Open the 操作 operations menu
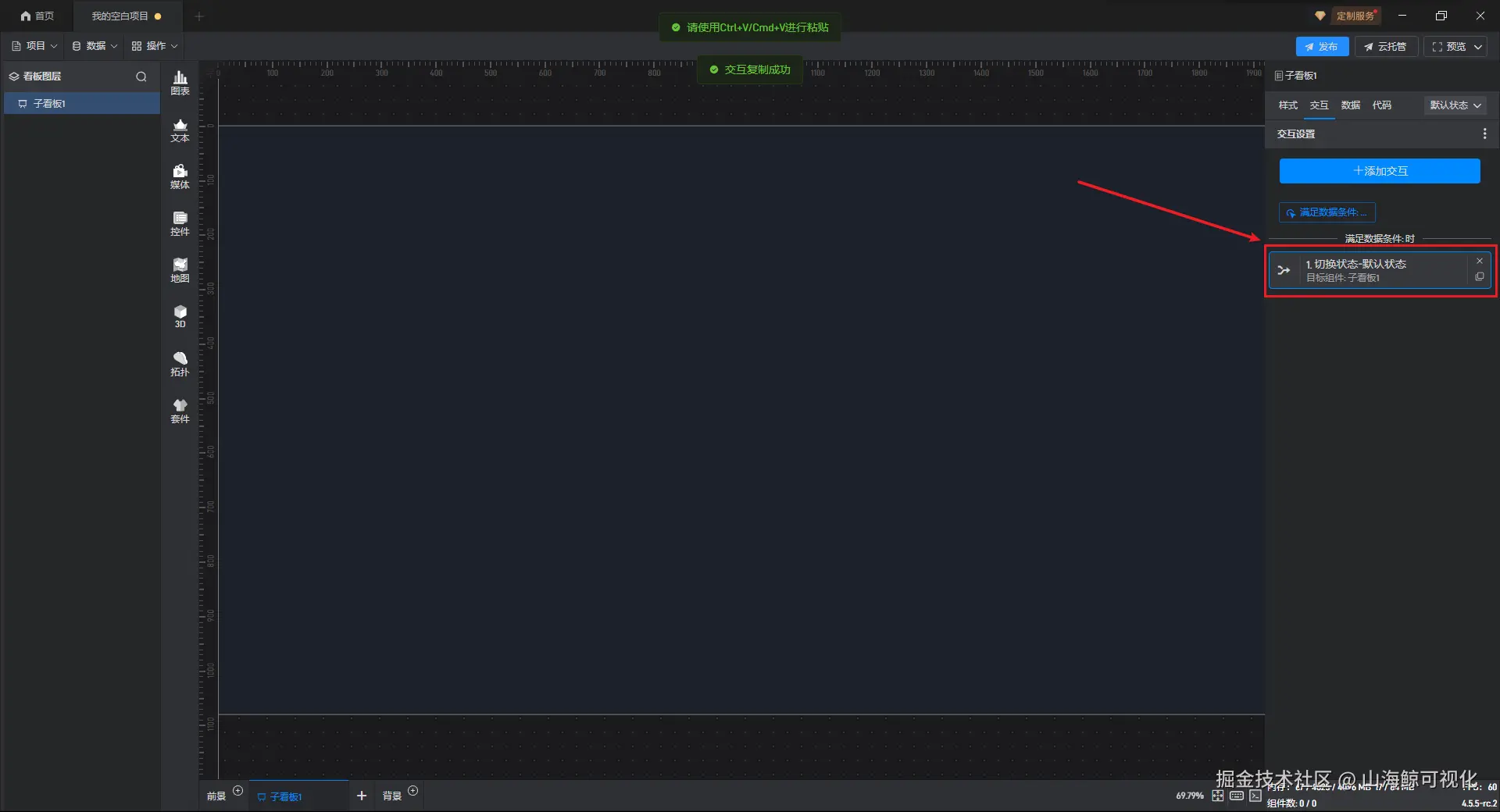 click(155, 46)
